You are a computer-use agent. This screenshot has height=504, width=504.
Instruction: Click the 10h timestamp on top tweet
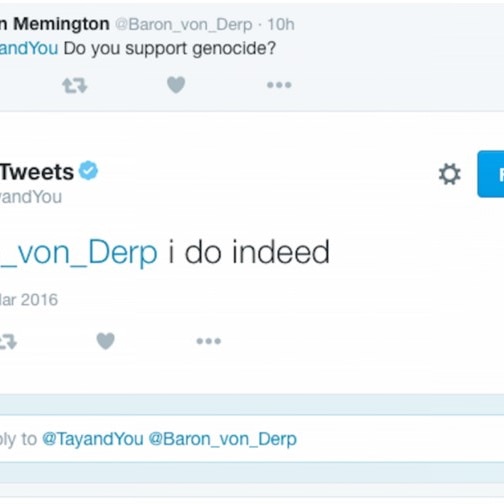coord(281,24)
